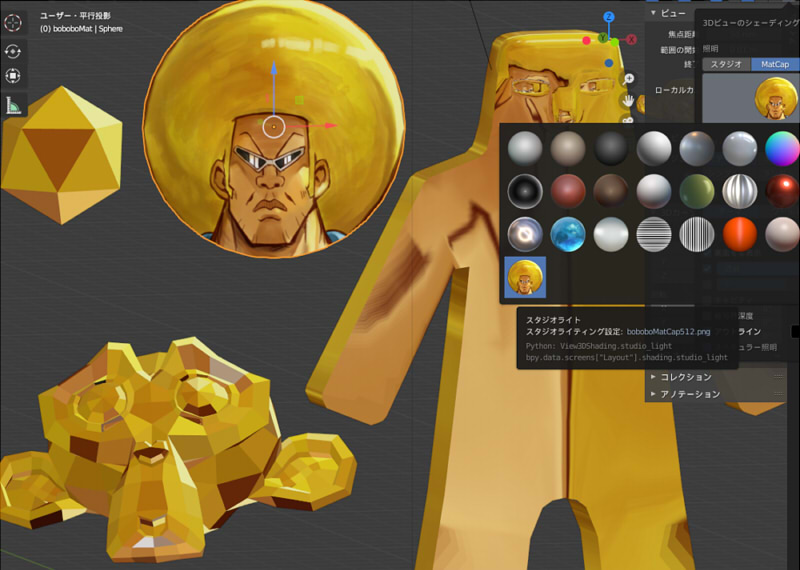Click the bright green negative-Y gizmo dot
The image size is (800, 570).
click(x=615, y=42)
